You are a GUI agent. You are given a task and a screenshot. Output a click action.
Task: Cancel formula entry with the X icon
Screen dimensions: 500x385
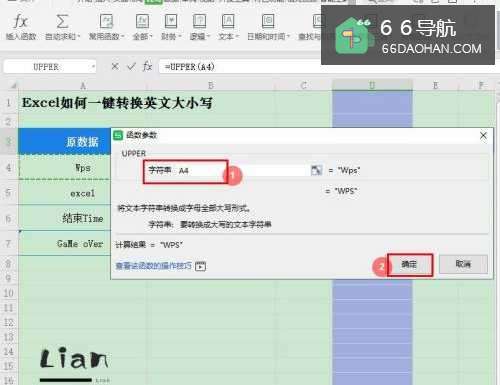(x=115, y=67)
